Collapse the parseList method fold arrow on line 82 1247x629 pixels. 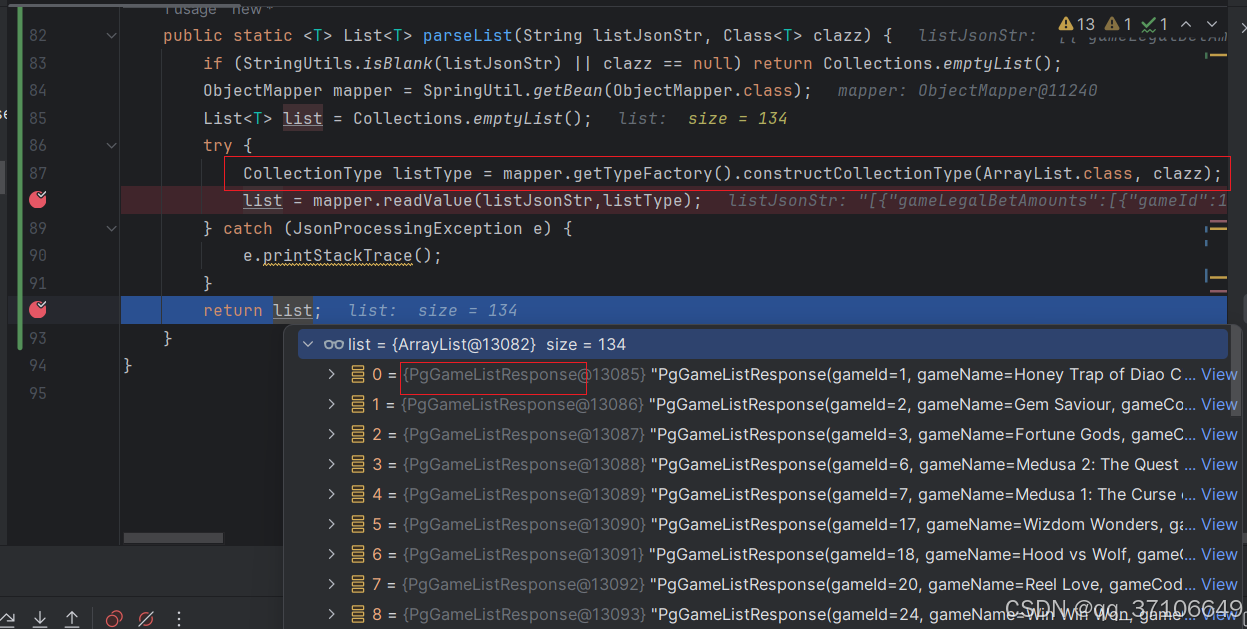[112, 35]
